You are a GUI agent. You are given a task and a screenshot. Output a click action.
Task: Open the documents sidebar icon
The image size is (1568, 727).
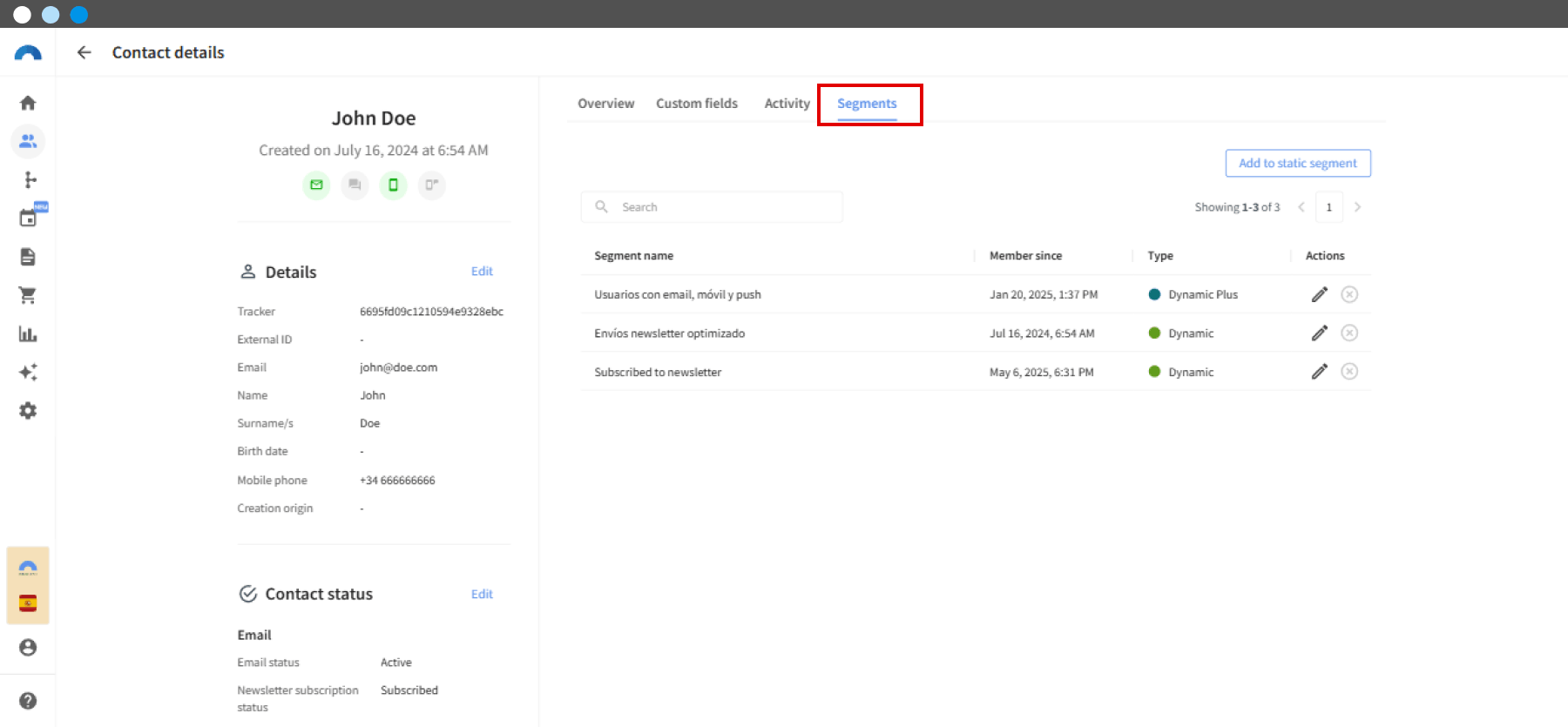[x=28, y=257]
